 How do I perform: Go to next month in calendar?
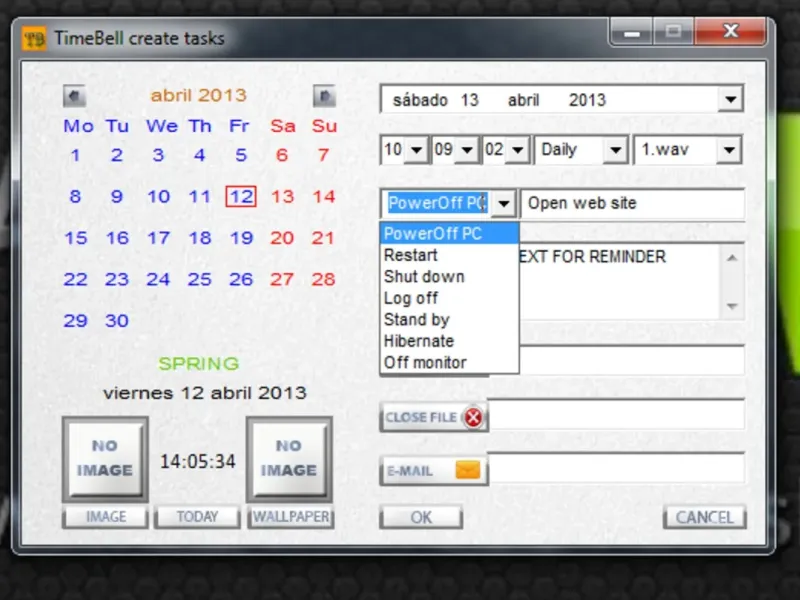click(324, 96)
